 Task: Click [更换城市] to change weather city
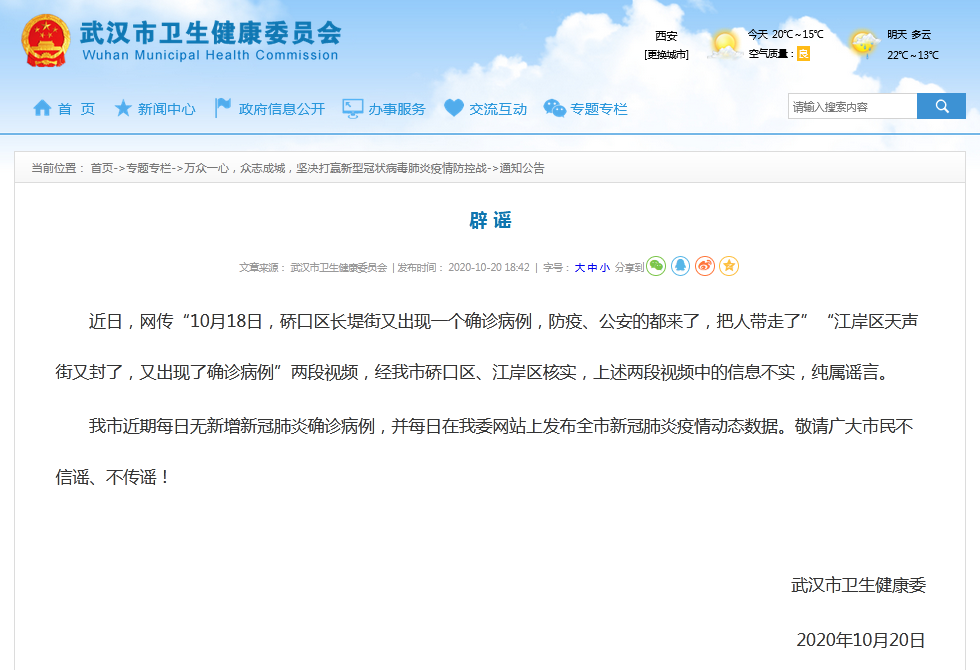pos(667,55)
